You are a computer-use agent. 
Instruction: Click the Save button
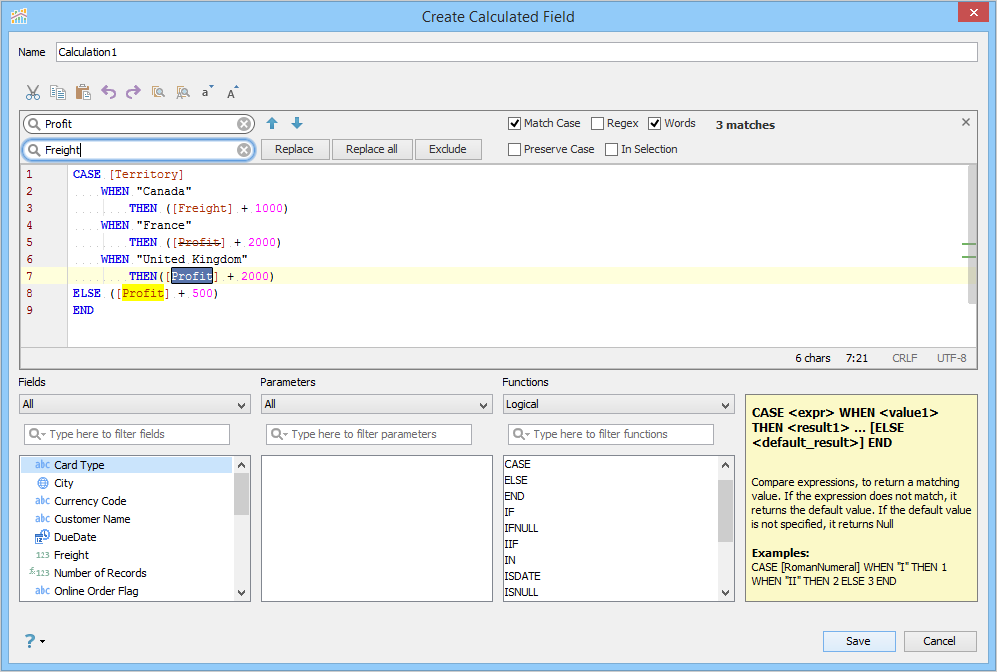click(x=858, y=641)
